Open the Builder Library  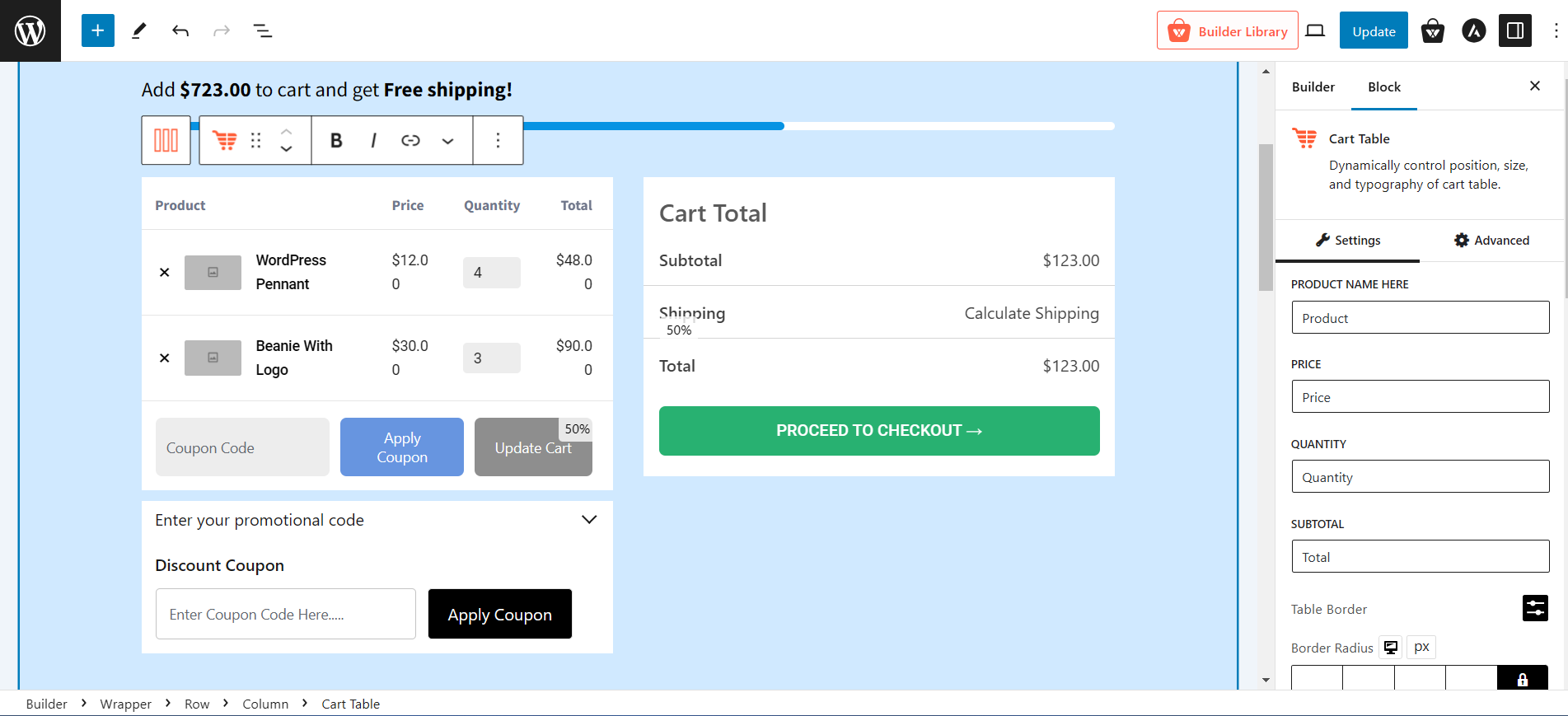(1227, 30)
